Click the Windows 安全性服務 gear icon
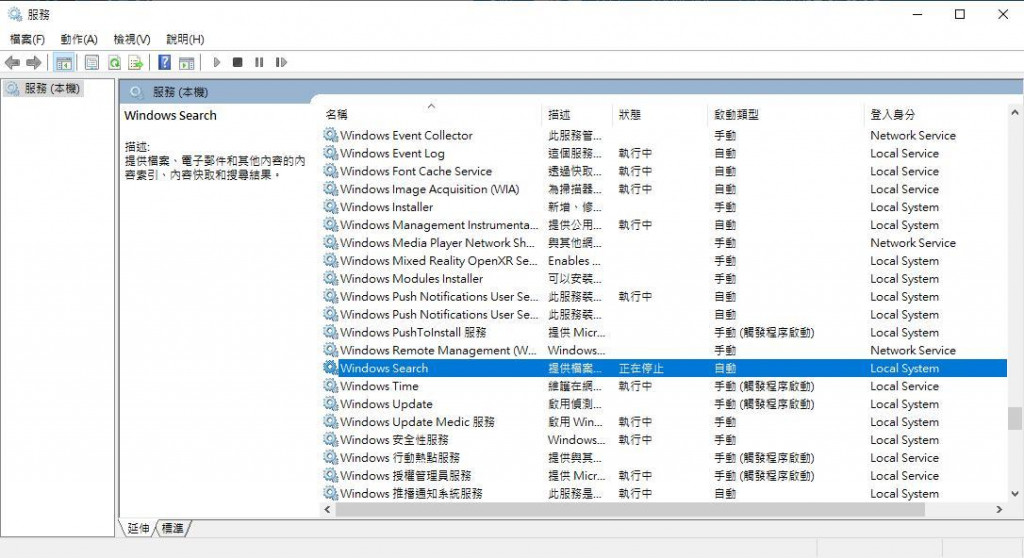Image resolution: width=1024 pixels, height=558 pixels. [x=330, y=440]
